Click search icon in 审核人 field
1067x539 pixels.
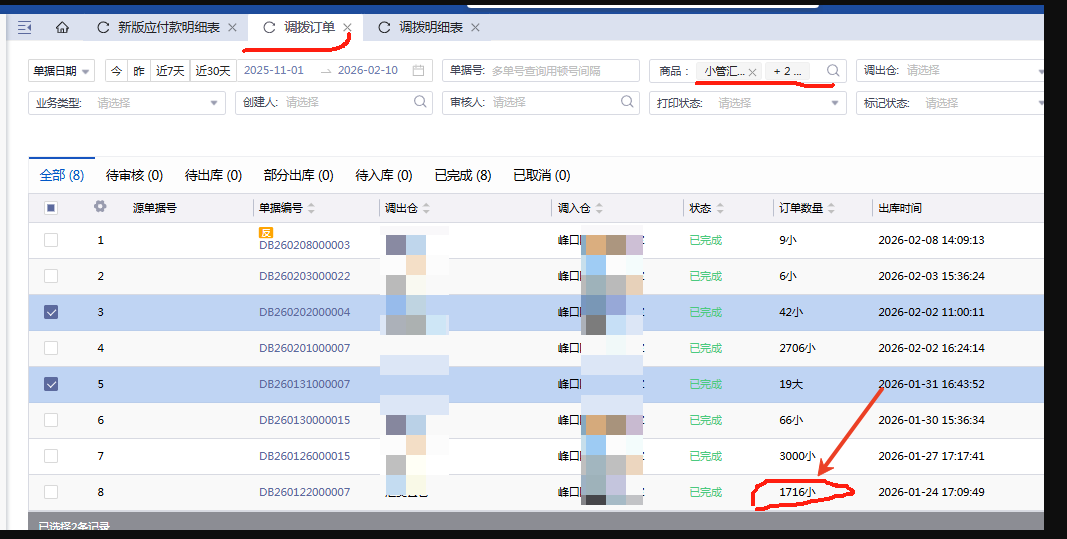point(627,102)
